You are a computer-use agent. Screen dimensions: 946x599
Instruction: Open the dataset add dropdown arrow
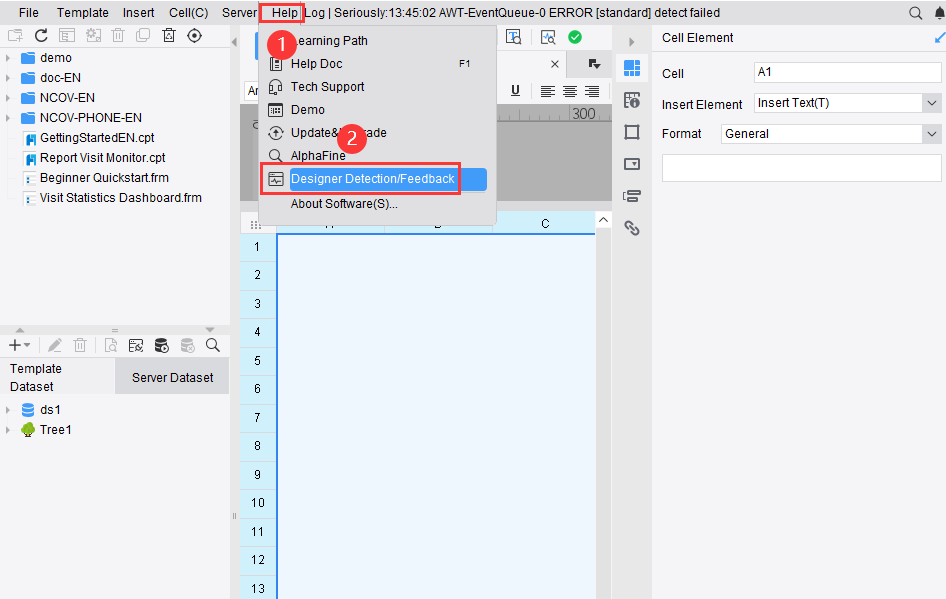[x=27, y=345]
